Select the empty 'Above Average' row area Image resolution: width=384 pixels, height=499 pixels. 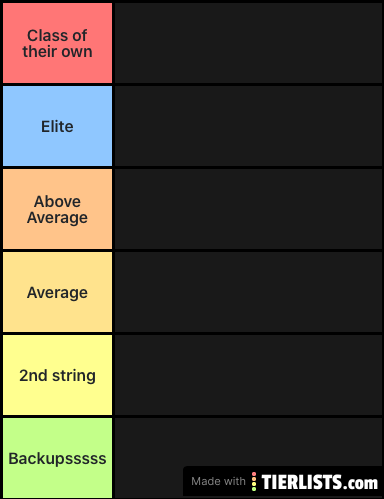click(x=248, y=209)
